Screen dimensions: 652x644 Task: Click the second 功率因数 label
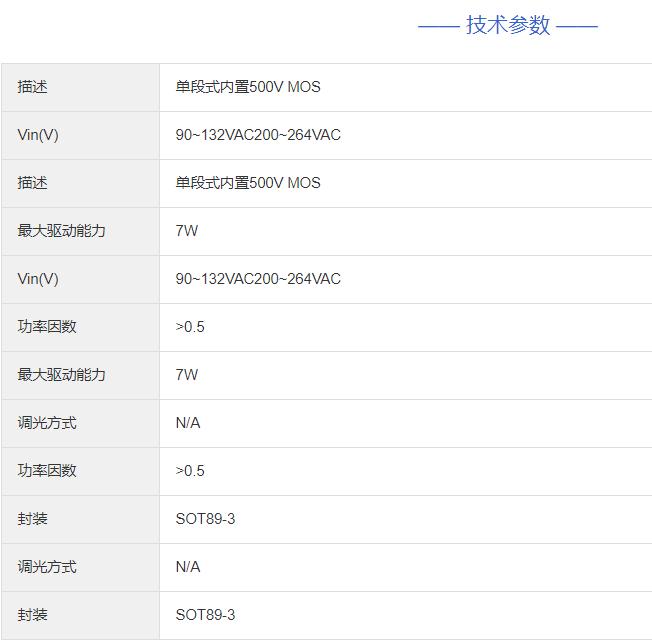pyautogui.click(x=47, y=471)
